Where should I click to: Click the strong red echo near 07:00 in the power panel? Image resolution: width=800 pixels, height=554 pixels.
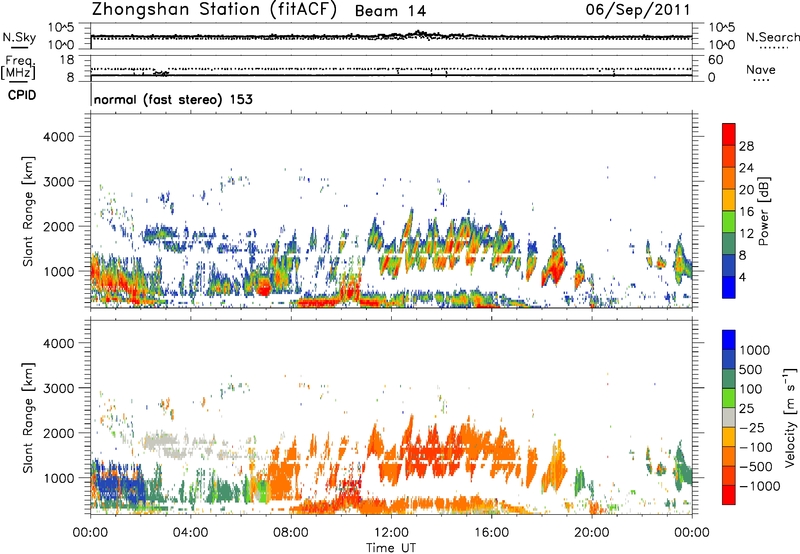[x=263, y=287]
